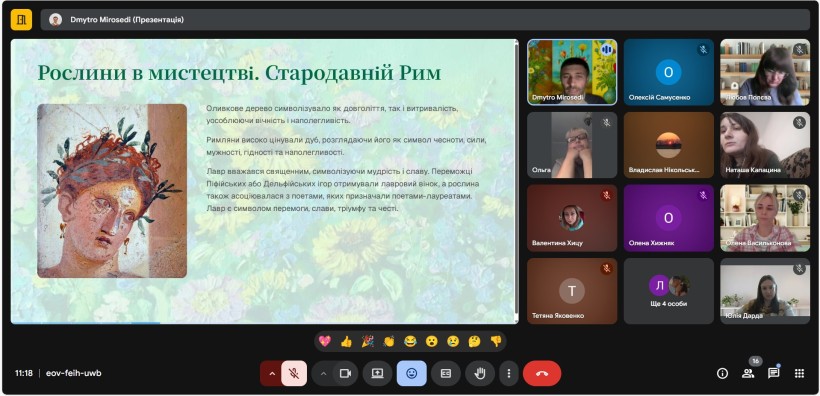Image resolution: width=820 pixels, height=396 pixels.
Task: Select Dmytro Mirosedi video tile
Action: [572, 72]
